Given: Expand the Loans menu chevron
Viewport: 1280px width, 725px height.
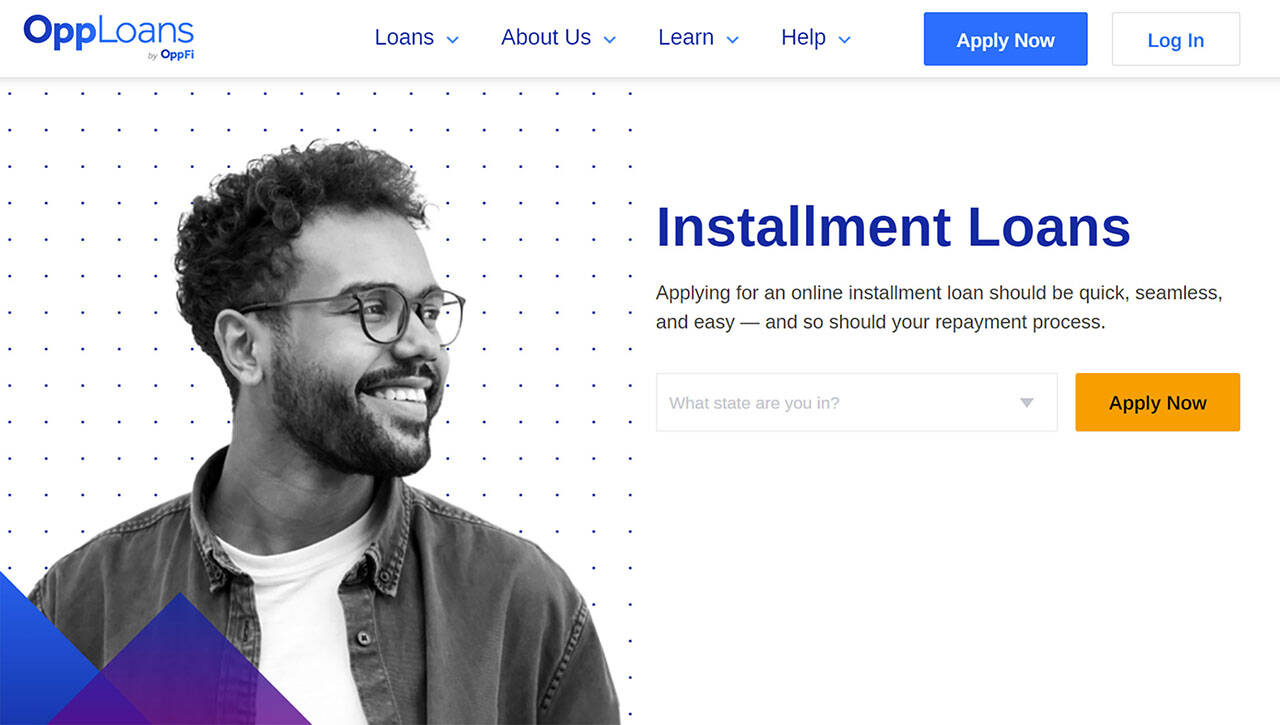Looking at the screenshot, I should [452, 40].
